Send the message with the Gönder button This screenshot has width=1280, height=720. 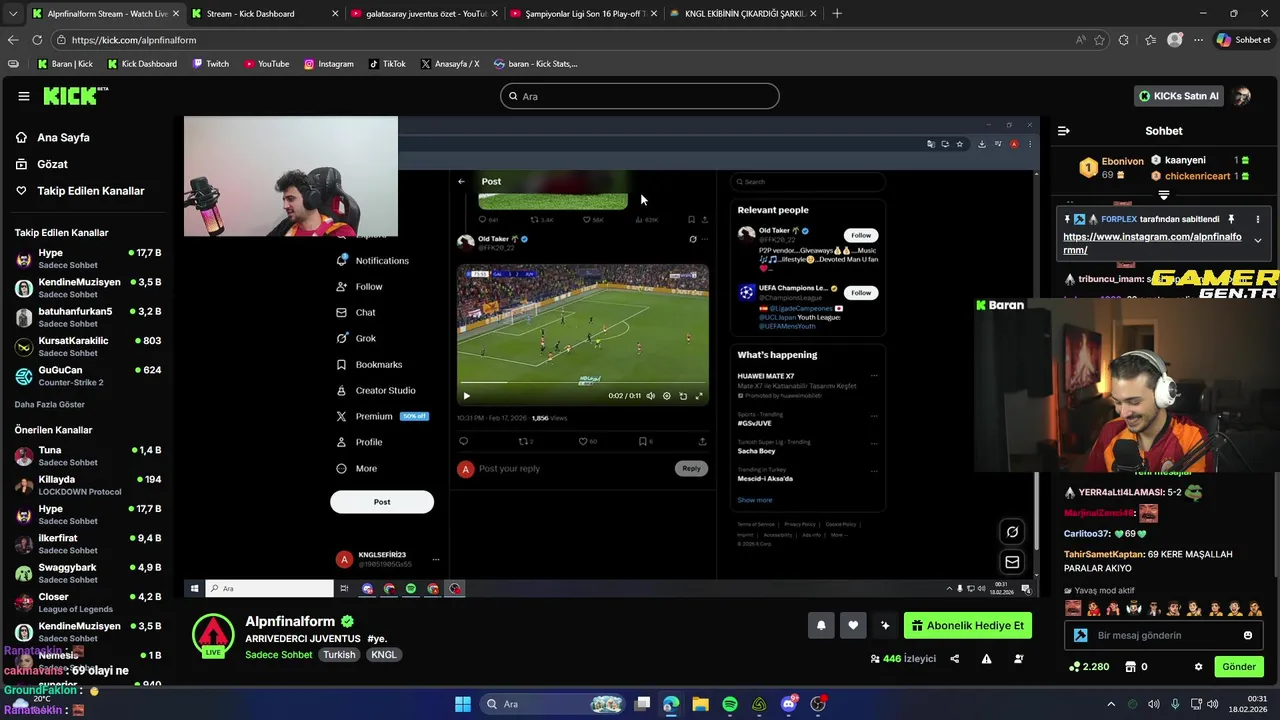(x=1238, y=667)
